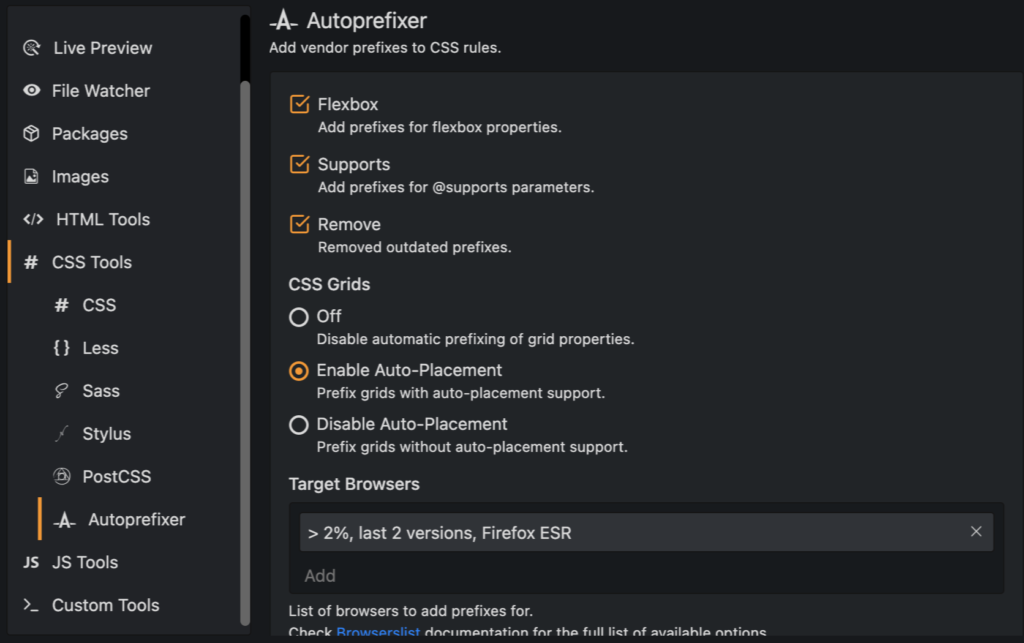Toggle the Supports checkbox

click(299, 164)
